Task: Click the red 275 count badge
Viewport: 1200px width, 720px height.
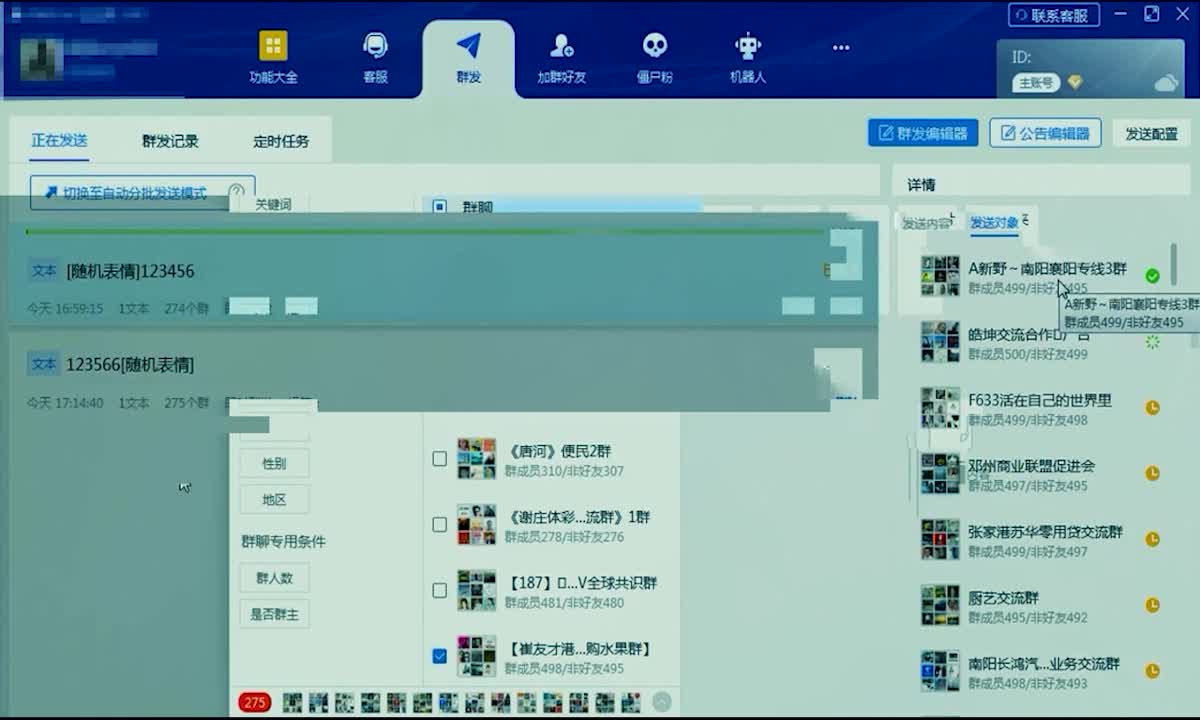Action: tap(254, 703)
